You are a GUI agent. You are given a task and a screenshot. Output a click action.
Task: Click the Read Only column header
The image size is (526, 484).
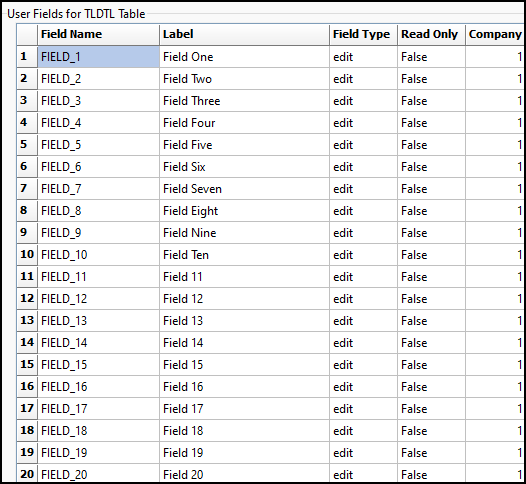[x=431, y=34]
